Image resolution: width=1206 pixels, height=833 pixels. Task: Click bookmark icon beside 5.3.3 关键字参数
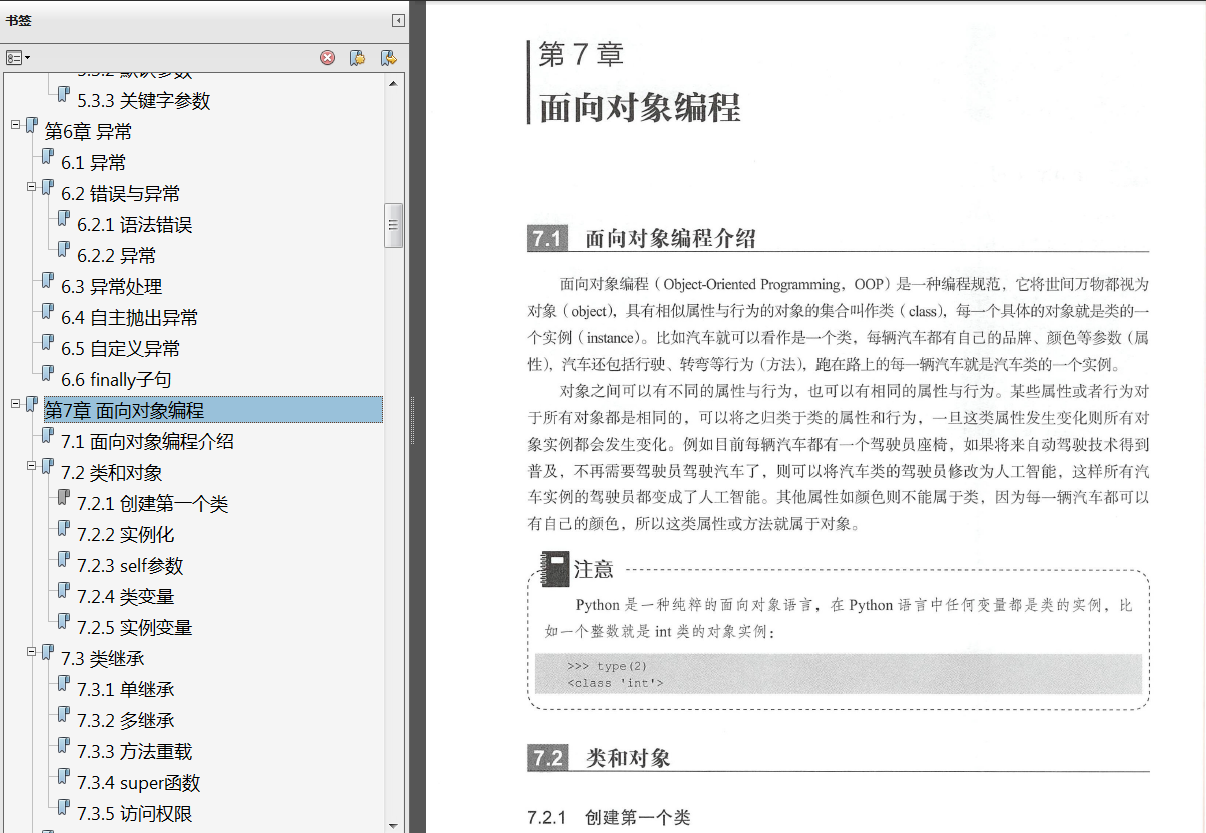click(x=64, y=96)
